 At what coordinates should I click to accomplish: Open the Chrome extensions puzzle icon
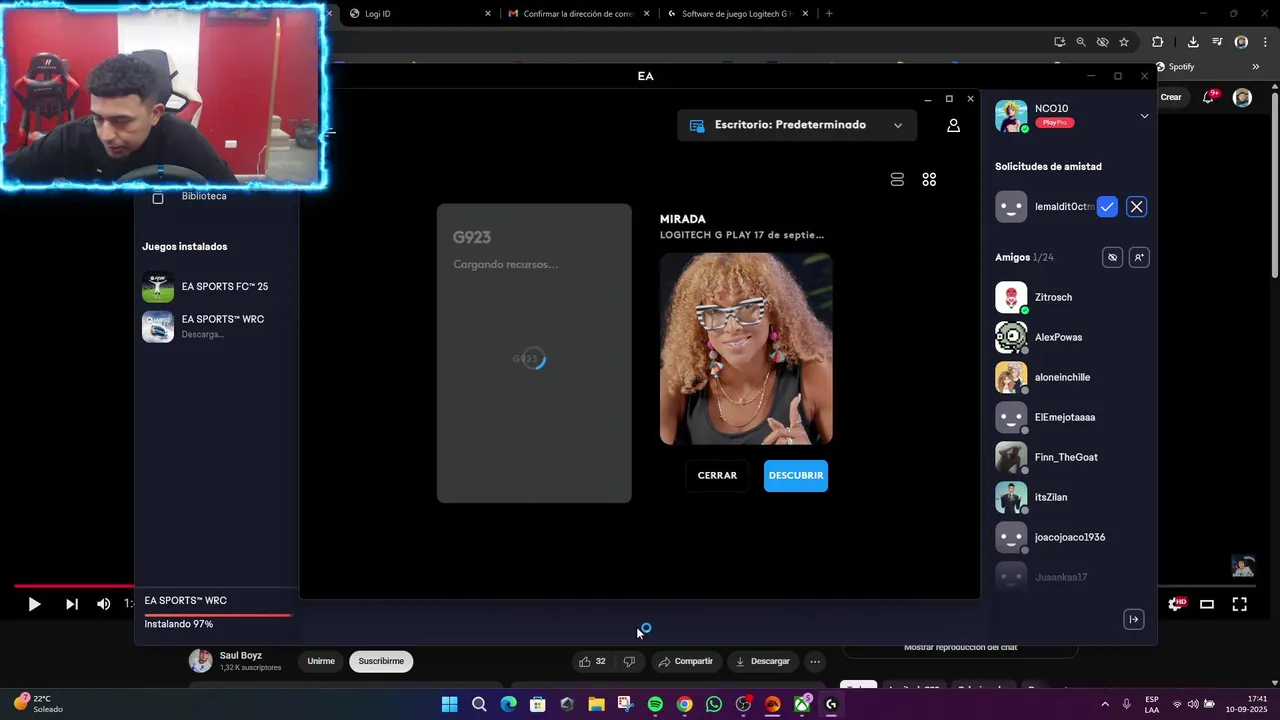[1157, 42]
